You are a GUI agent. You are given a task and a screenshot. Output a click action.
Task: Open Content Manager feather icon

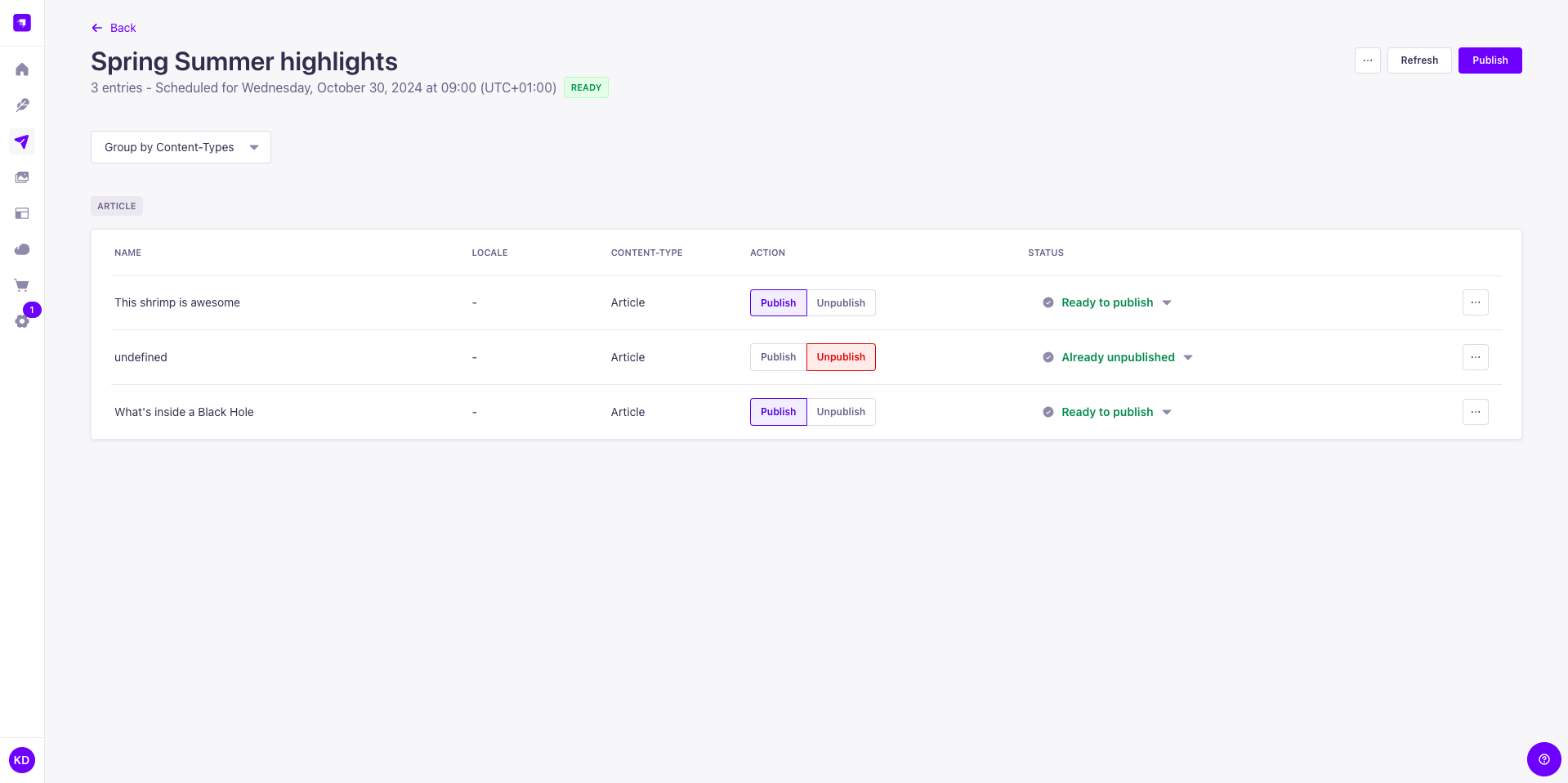point(22,105)
